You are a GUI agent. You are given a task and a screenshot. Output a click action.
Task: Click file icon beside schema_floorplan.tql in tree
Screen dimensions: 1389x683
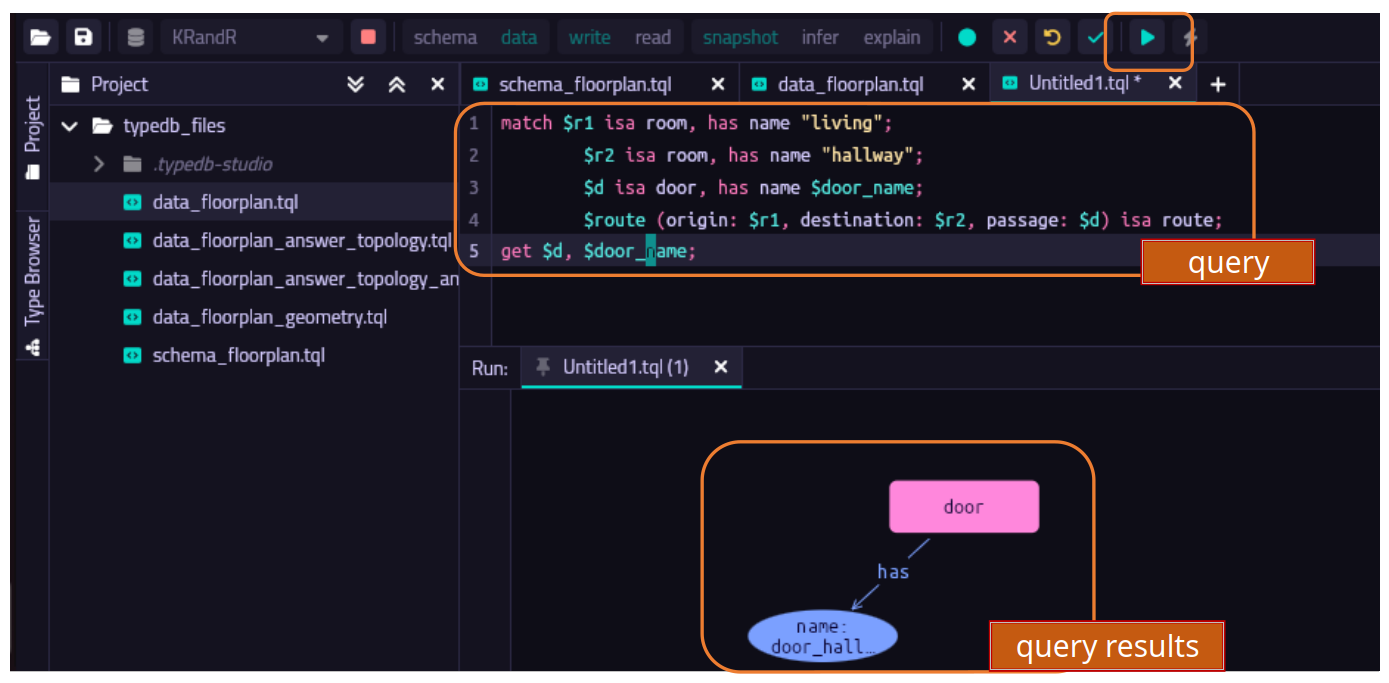[132, 355]
